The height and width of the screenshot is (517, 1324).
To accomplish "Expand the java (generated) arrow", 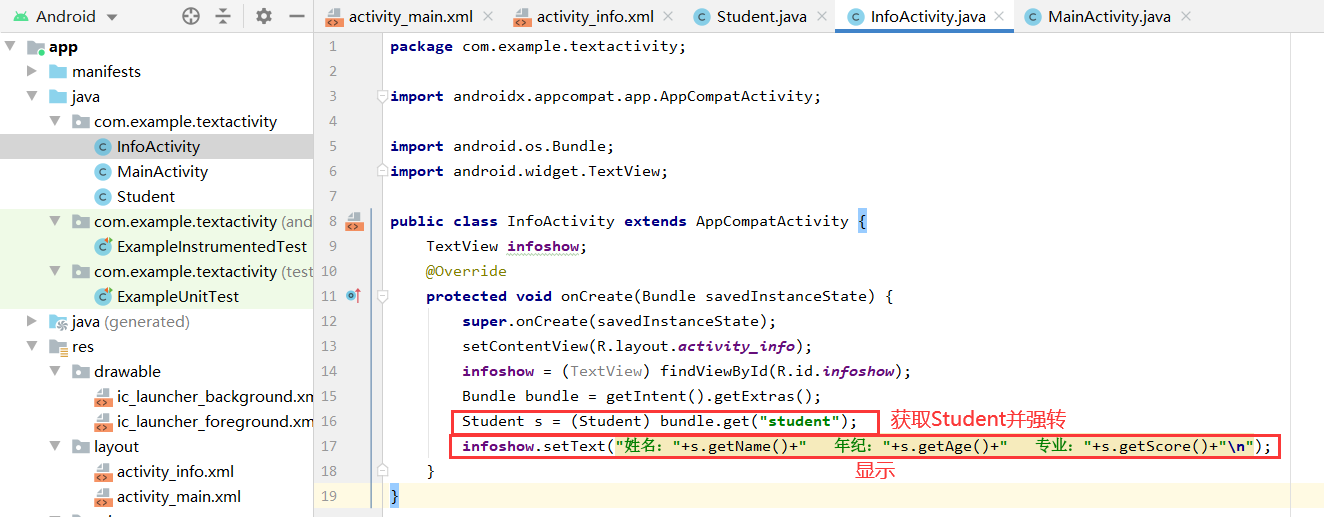I will pyautogui.click(x=32, y=322).
